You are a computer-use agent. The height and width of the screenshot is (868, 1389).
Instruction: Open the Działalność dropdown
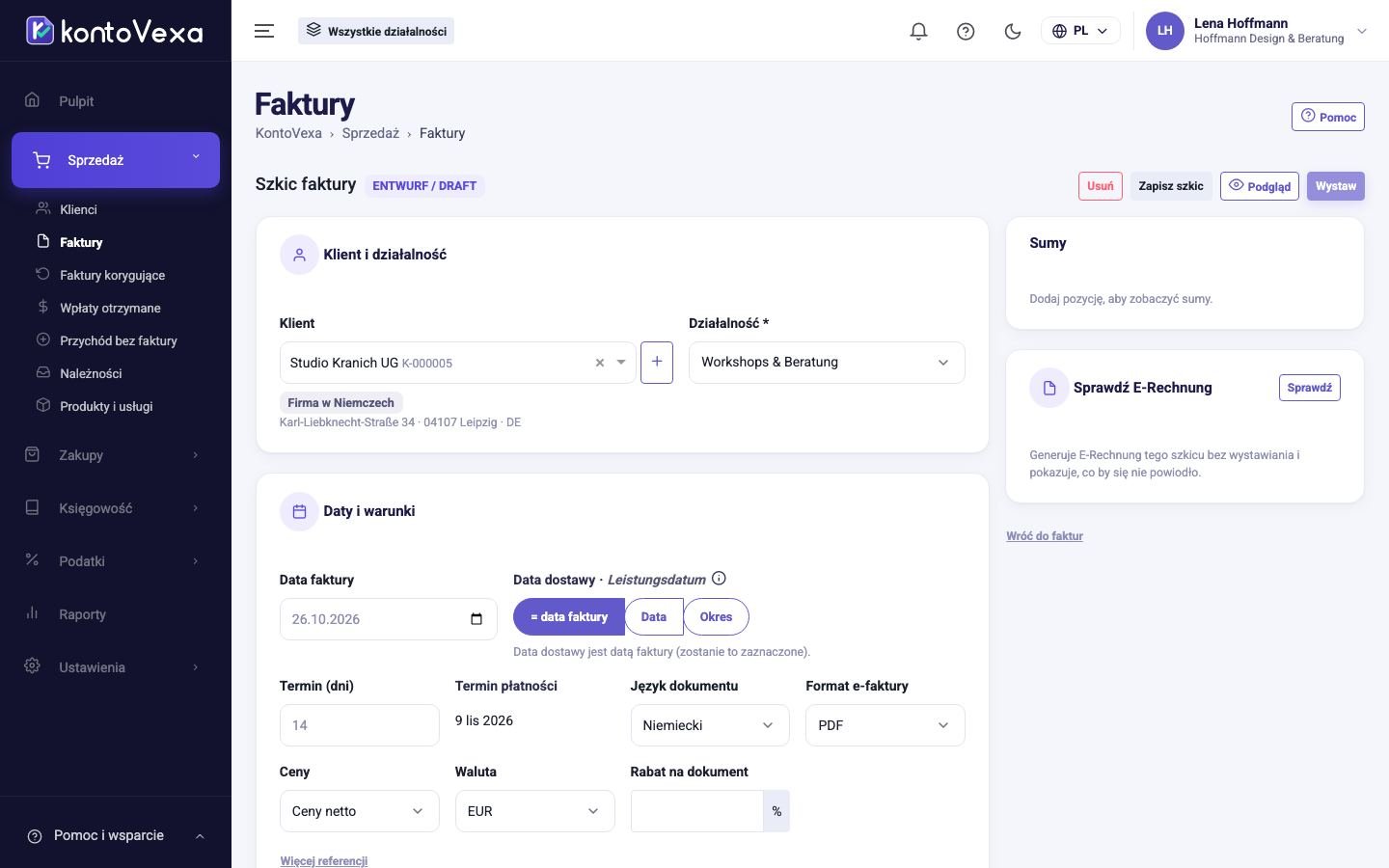point(827,363)
